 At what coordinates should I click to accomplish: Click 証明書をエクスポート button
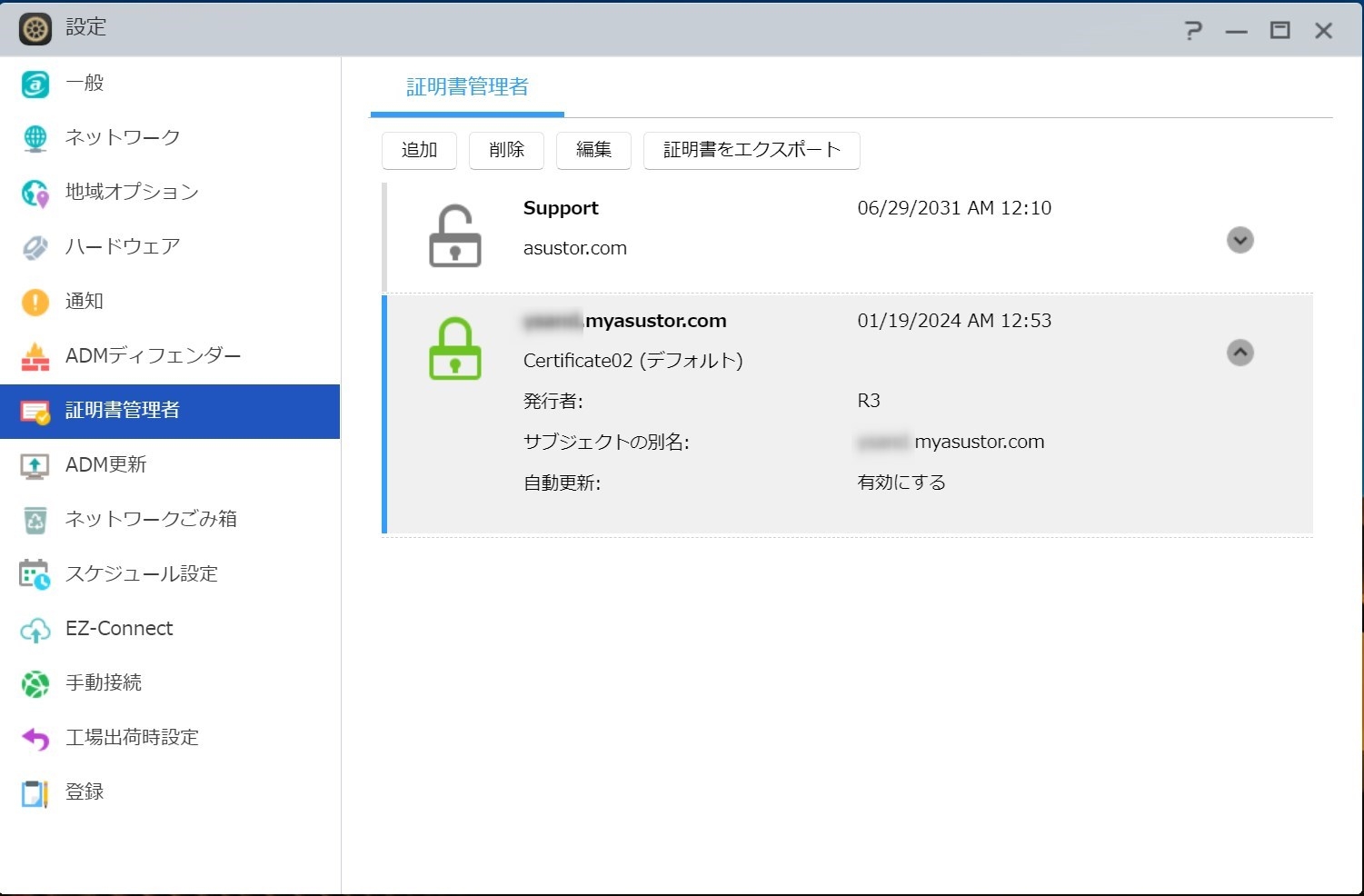click(x=752, y=150)
